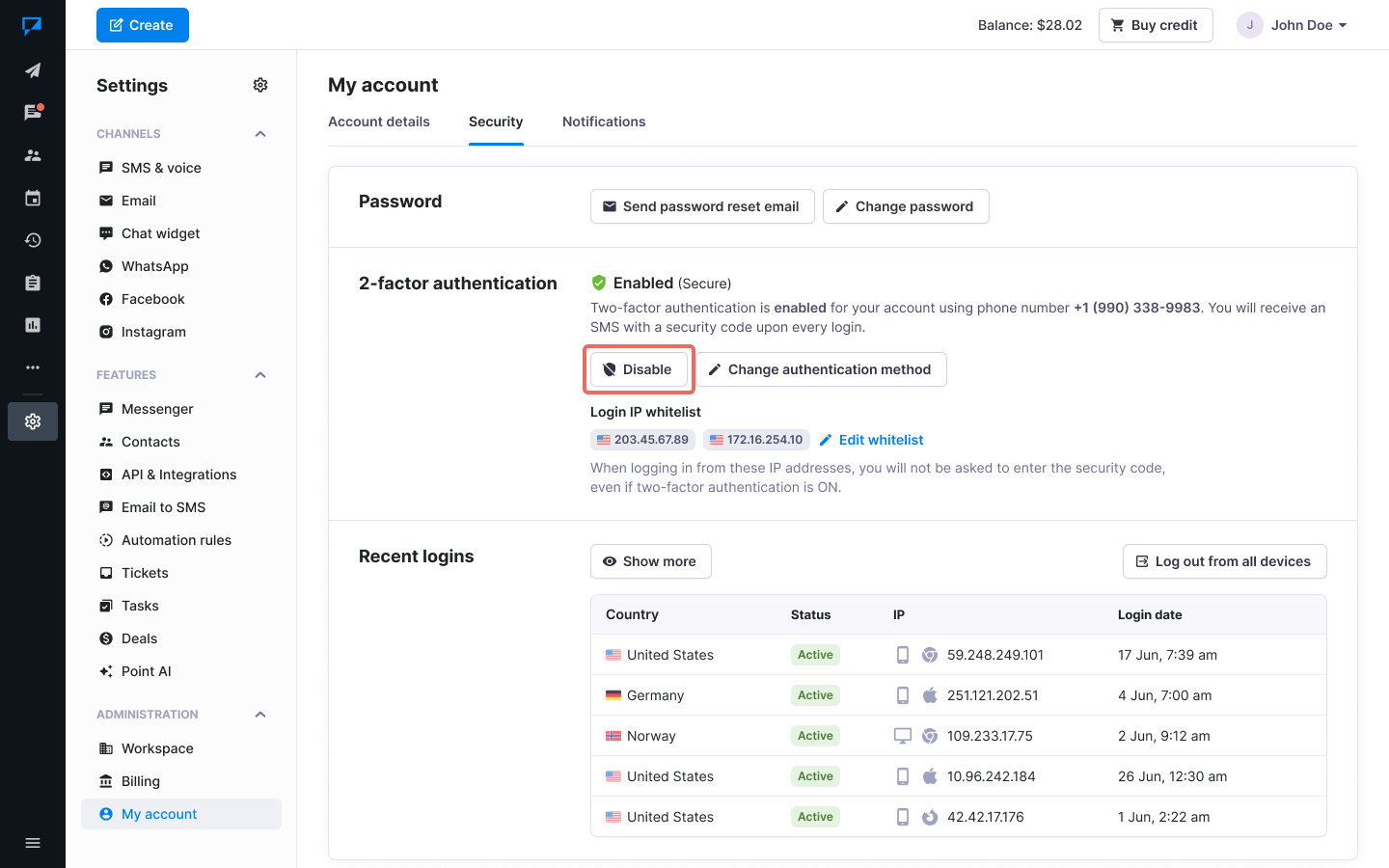The height and width of the screenshot is (868, 1389).
Task: Open the calendar icon in the dark sidebar
Action: [x=33, y=197]
